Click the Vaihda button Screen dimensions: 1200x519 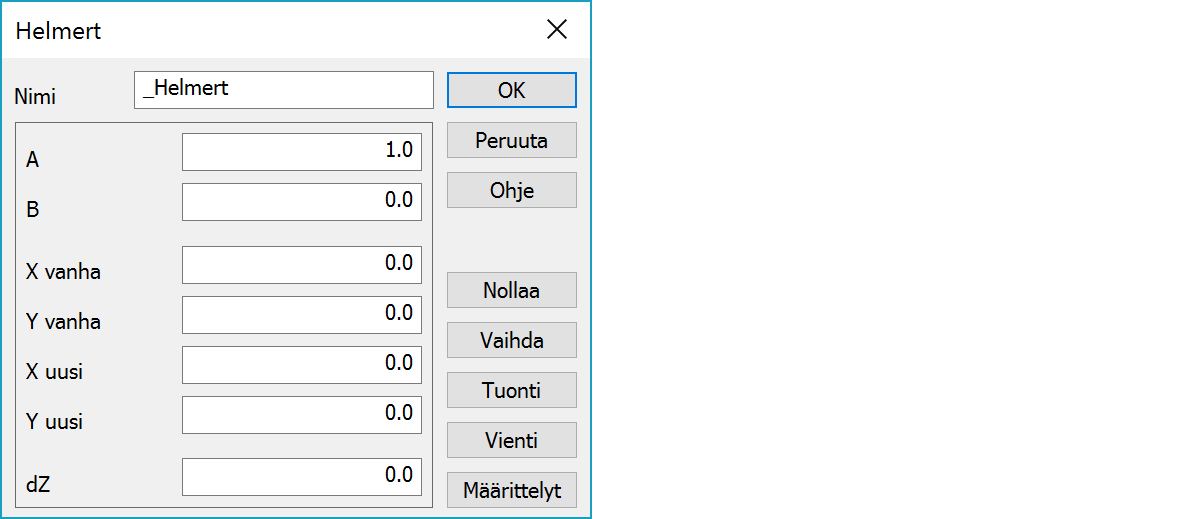click(511, 340)
